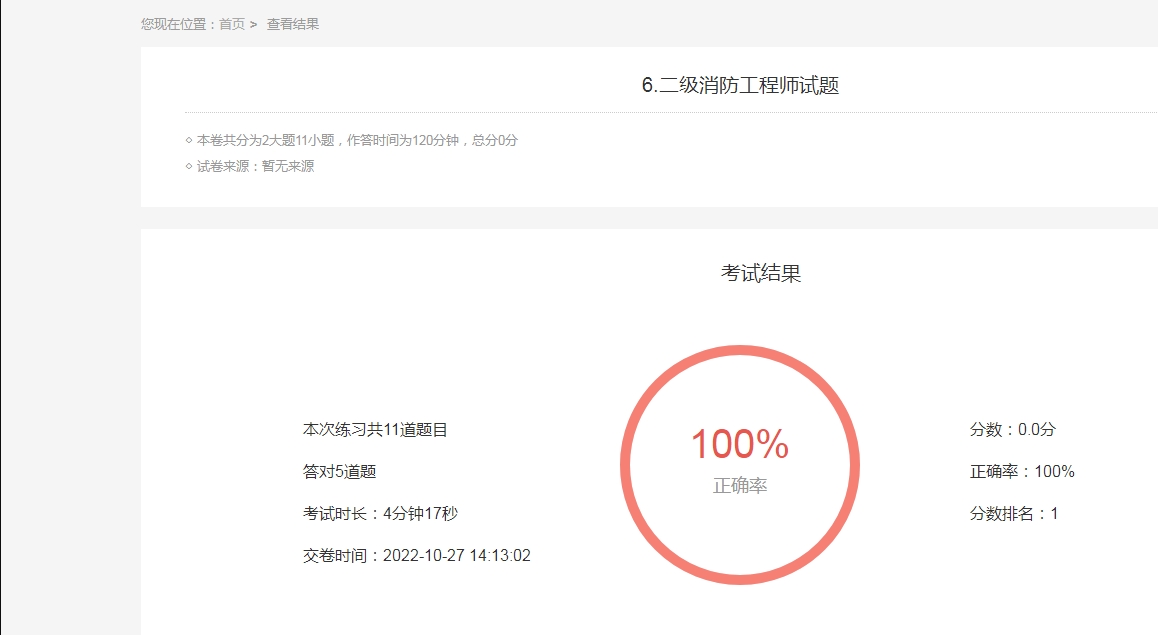Click the 交卷时间 submission timestamp
Viewport: 1158px width, 635px height.
(x=417, y=556)
